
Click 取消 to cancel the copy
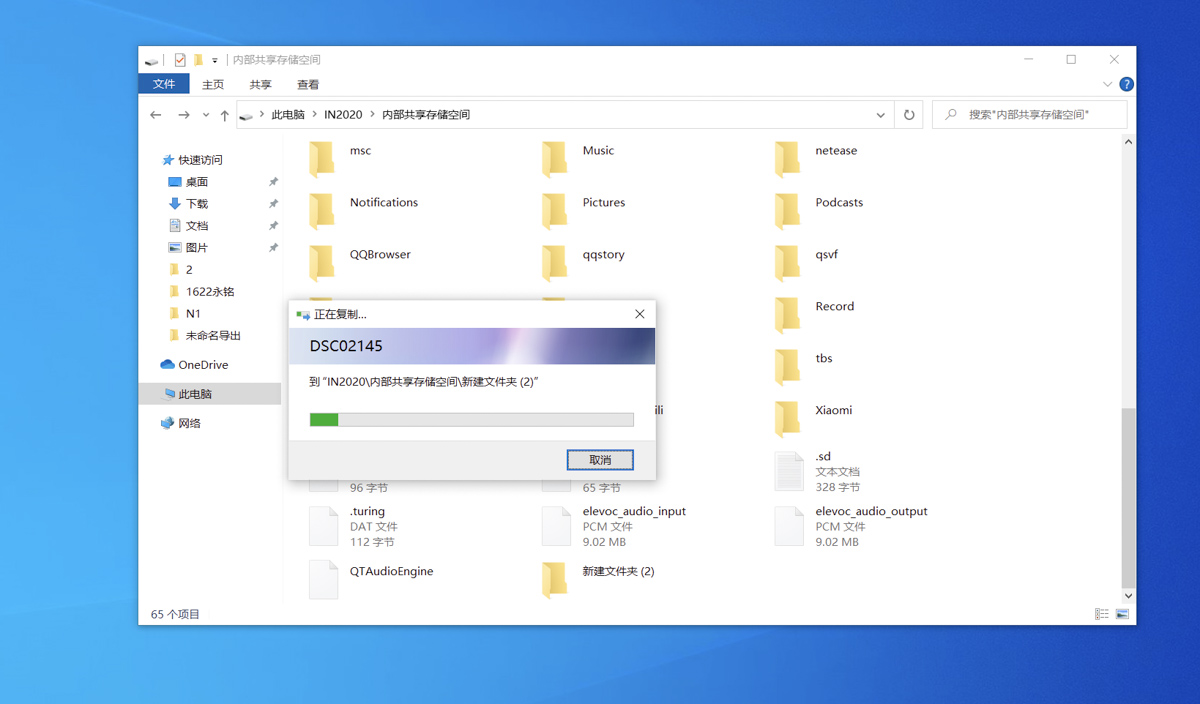[x=600, y=460]
